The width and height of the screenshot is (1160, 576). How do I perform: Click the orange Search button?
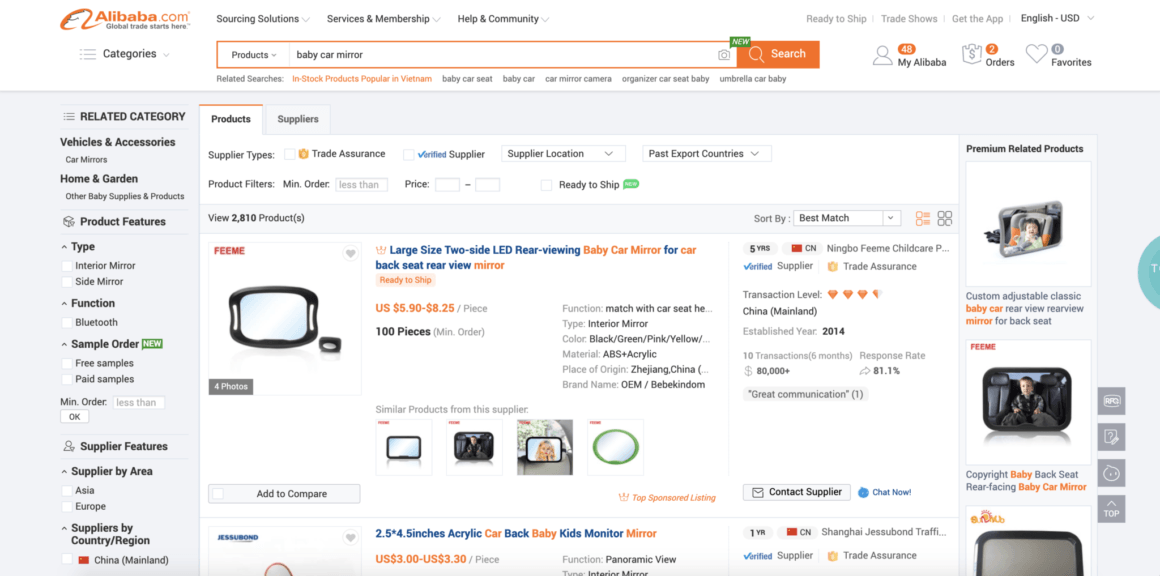(x=778, y=54)
